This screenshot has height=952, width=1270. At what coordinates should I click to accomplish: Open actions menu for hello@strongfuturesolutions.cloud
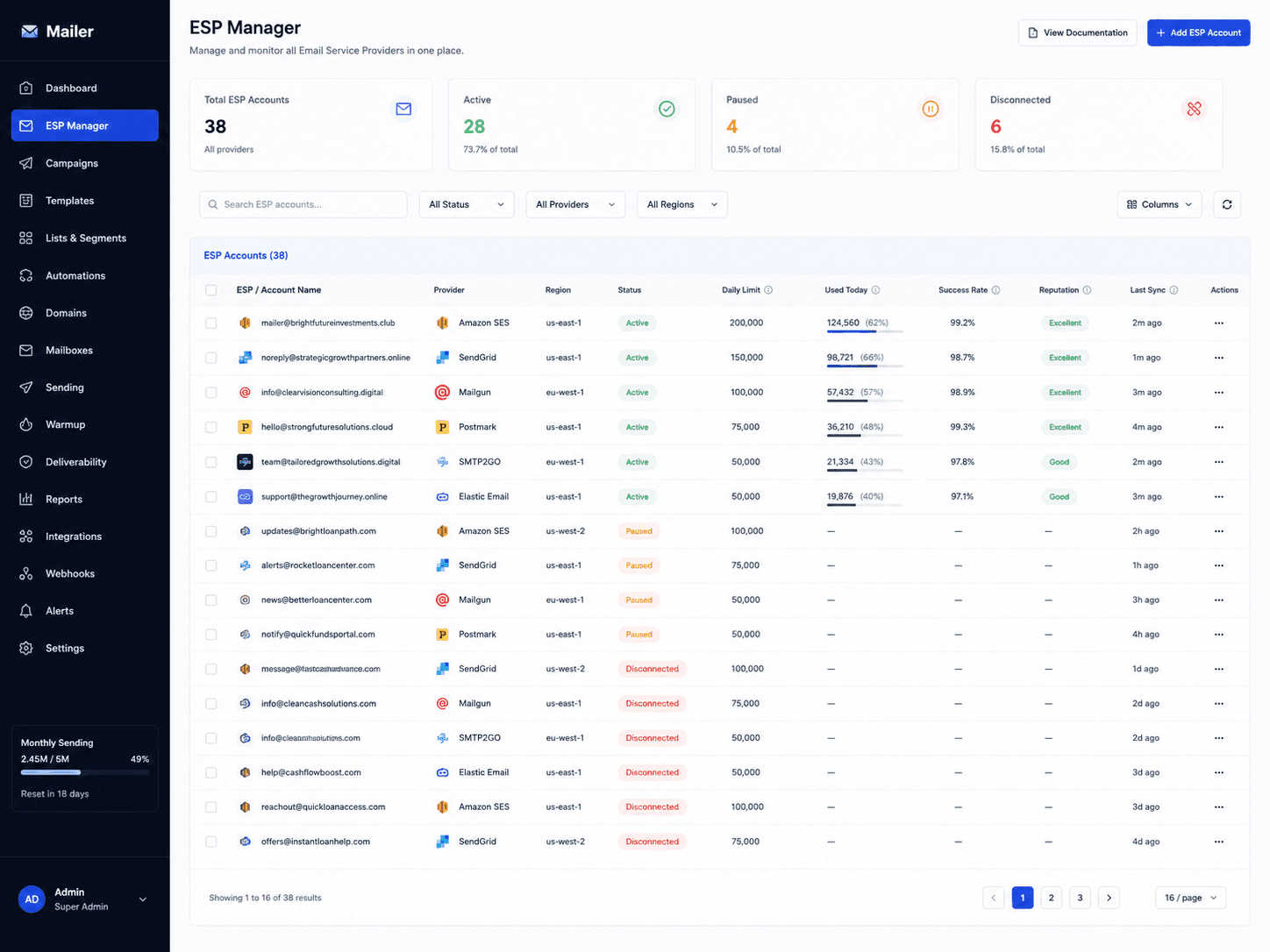[x=1219, y=427]
